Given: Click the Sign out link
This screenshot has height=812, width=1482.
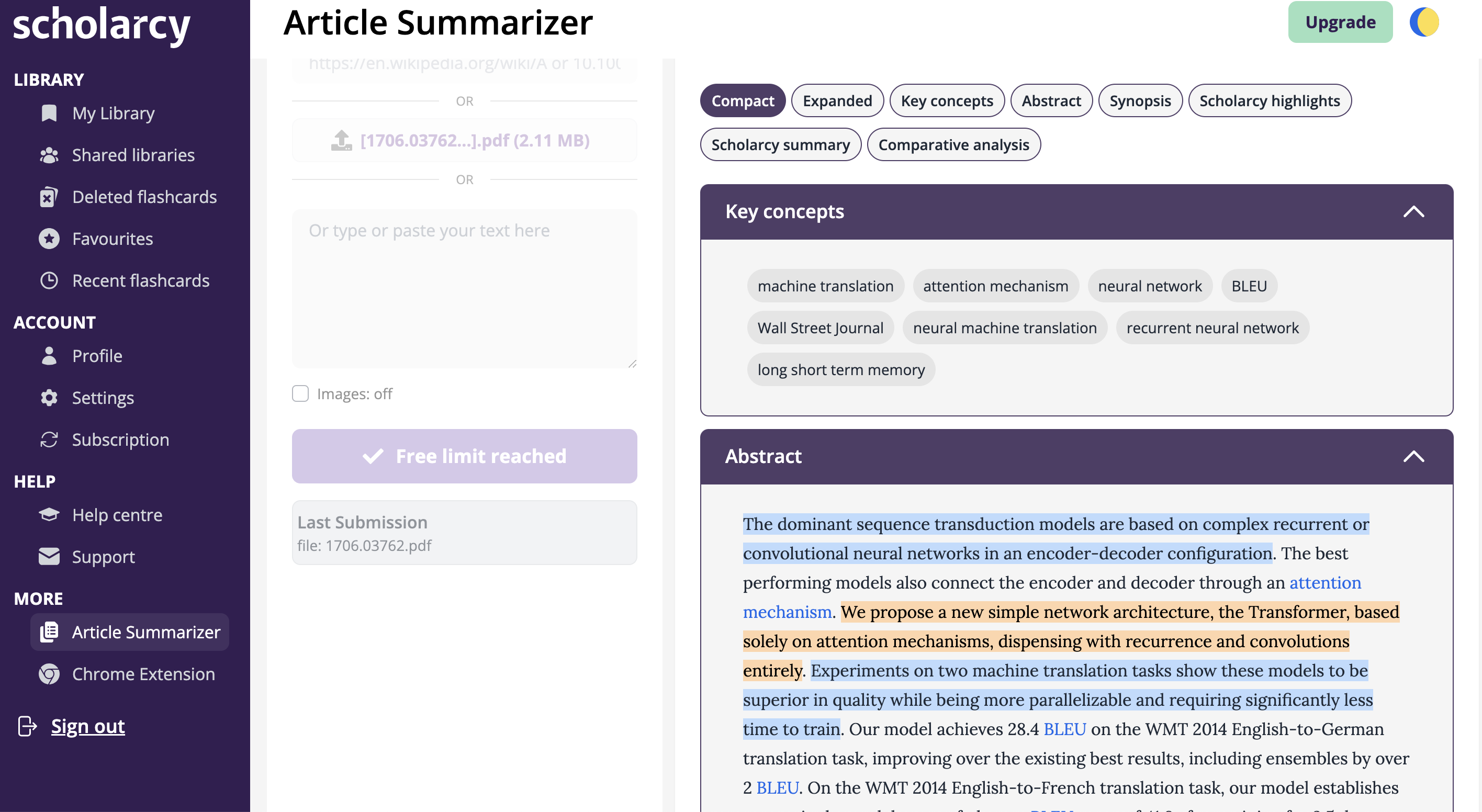Looking at the screenshot, I should pos(87,726).
